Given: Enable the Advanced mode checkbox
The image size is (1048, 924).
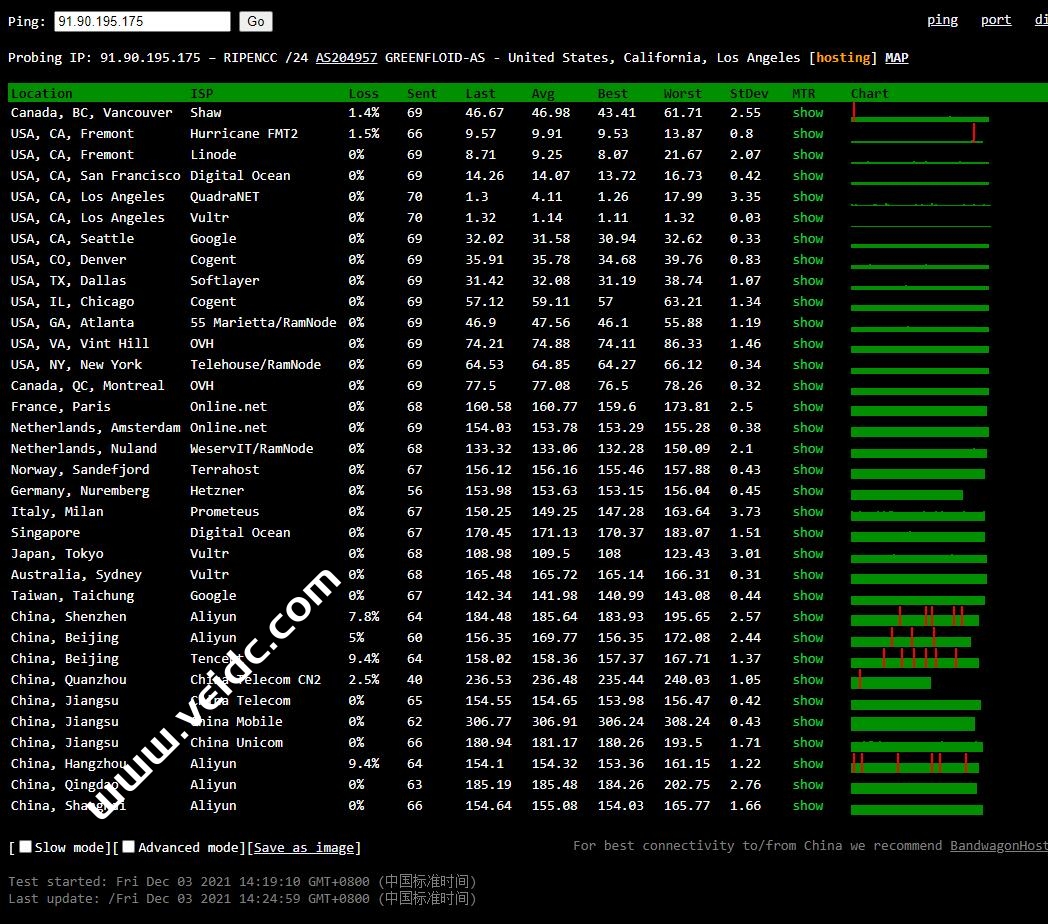Looking at the screenshot, I should [129, 847].
